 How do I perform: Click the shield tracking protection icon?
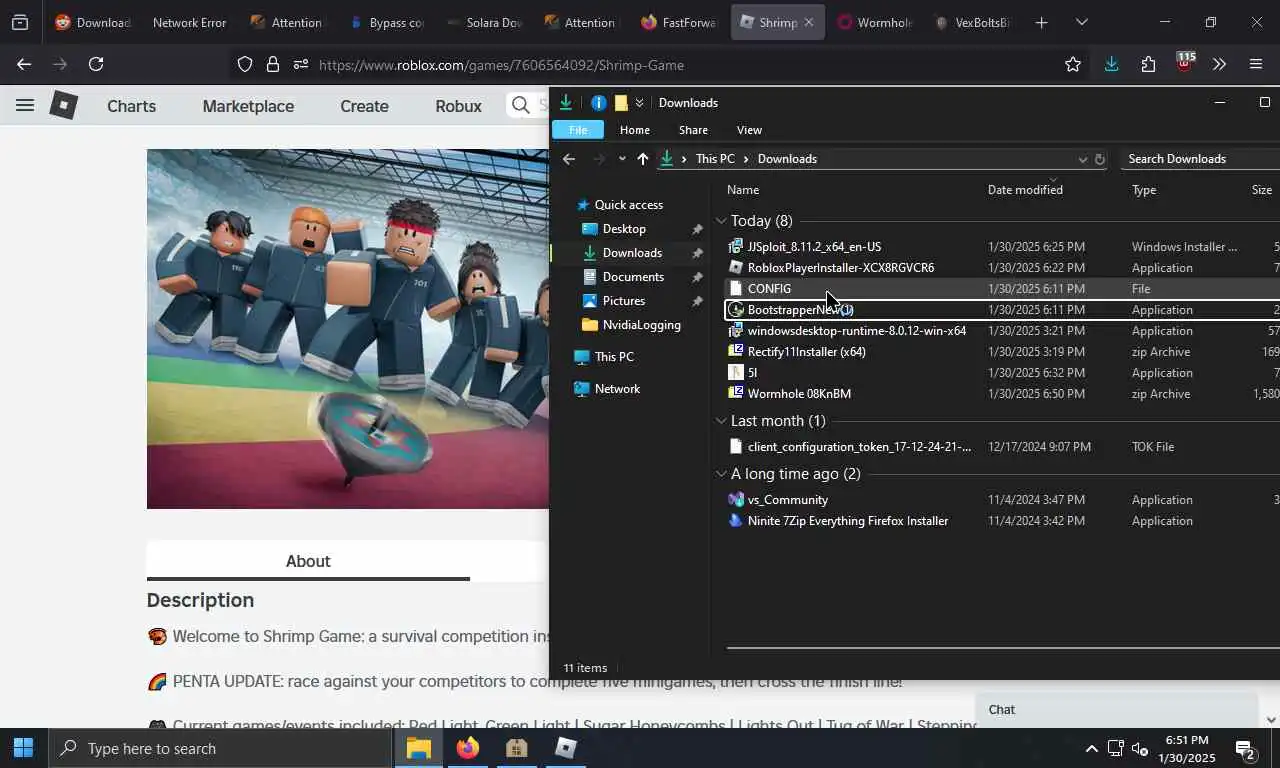pos(245,64)
